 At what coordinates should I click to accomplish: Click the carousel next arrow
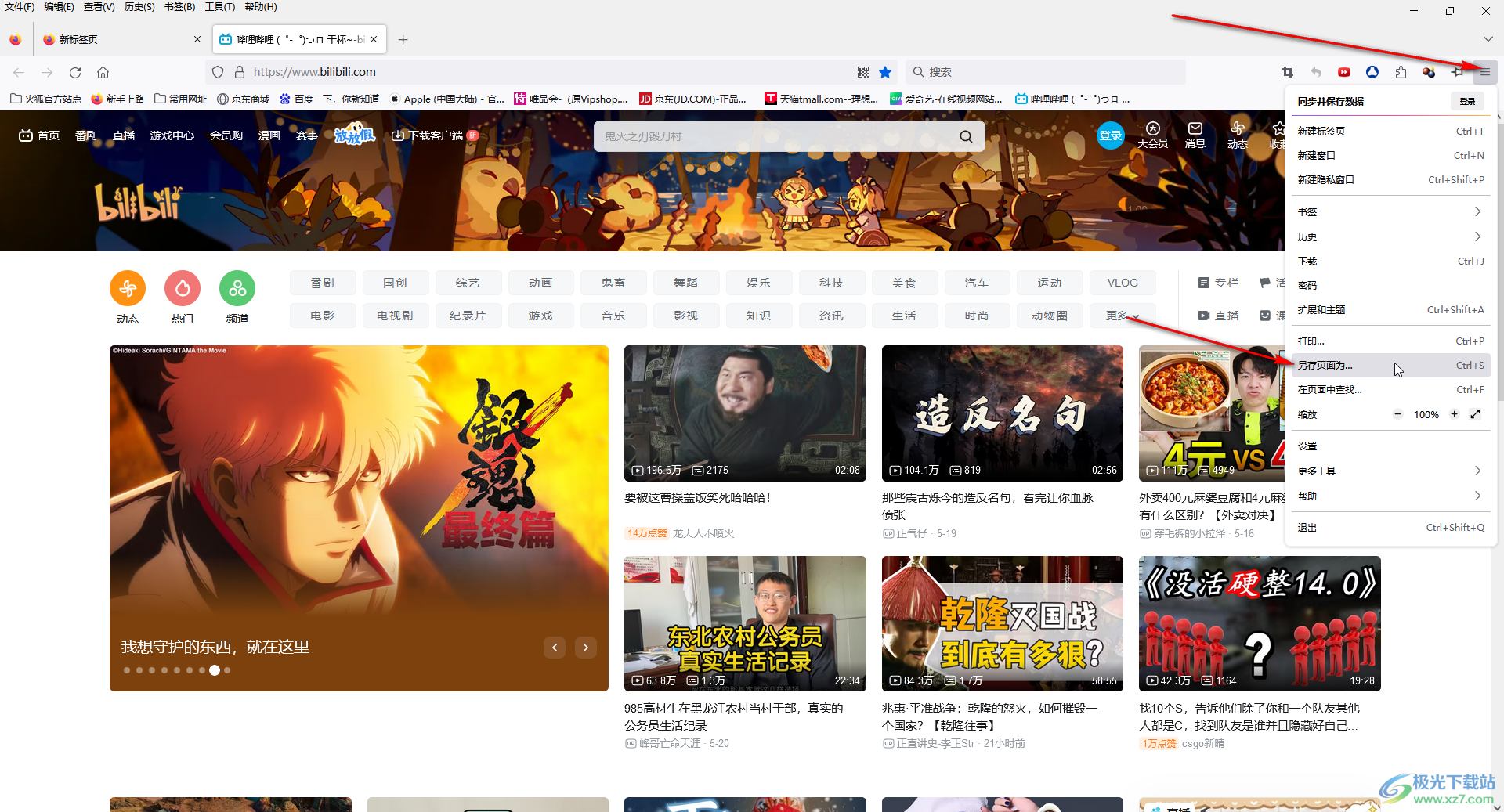coord(586,648)
